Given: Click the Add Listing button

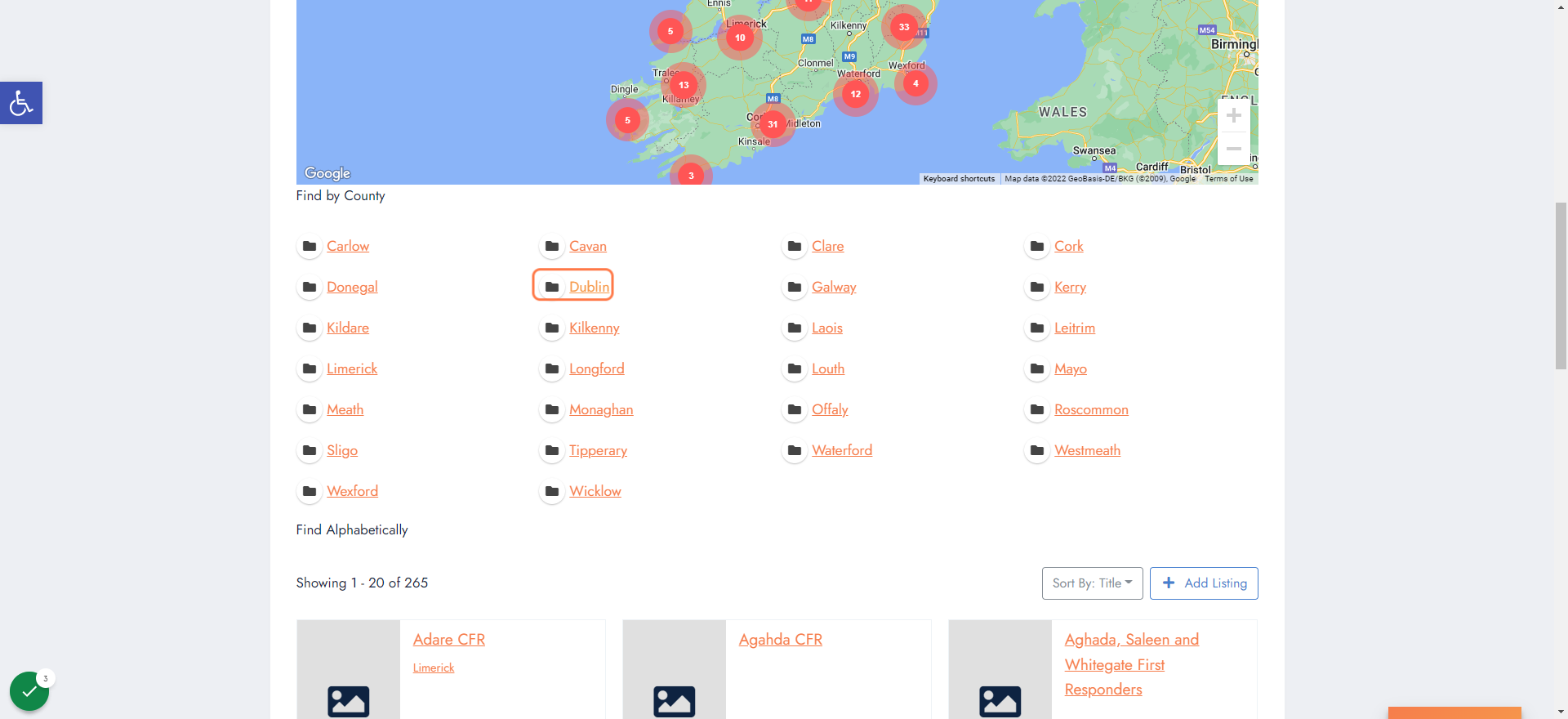Looking at the screenshot, I should point(1204,583).
